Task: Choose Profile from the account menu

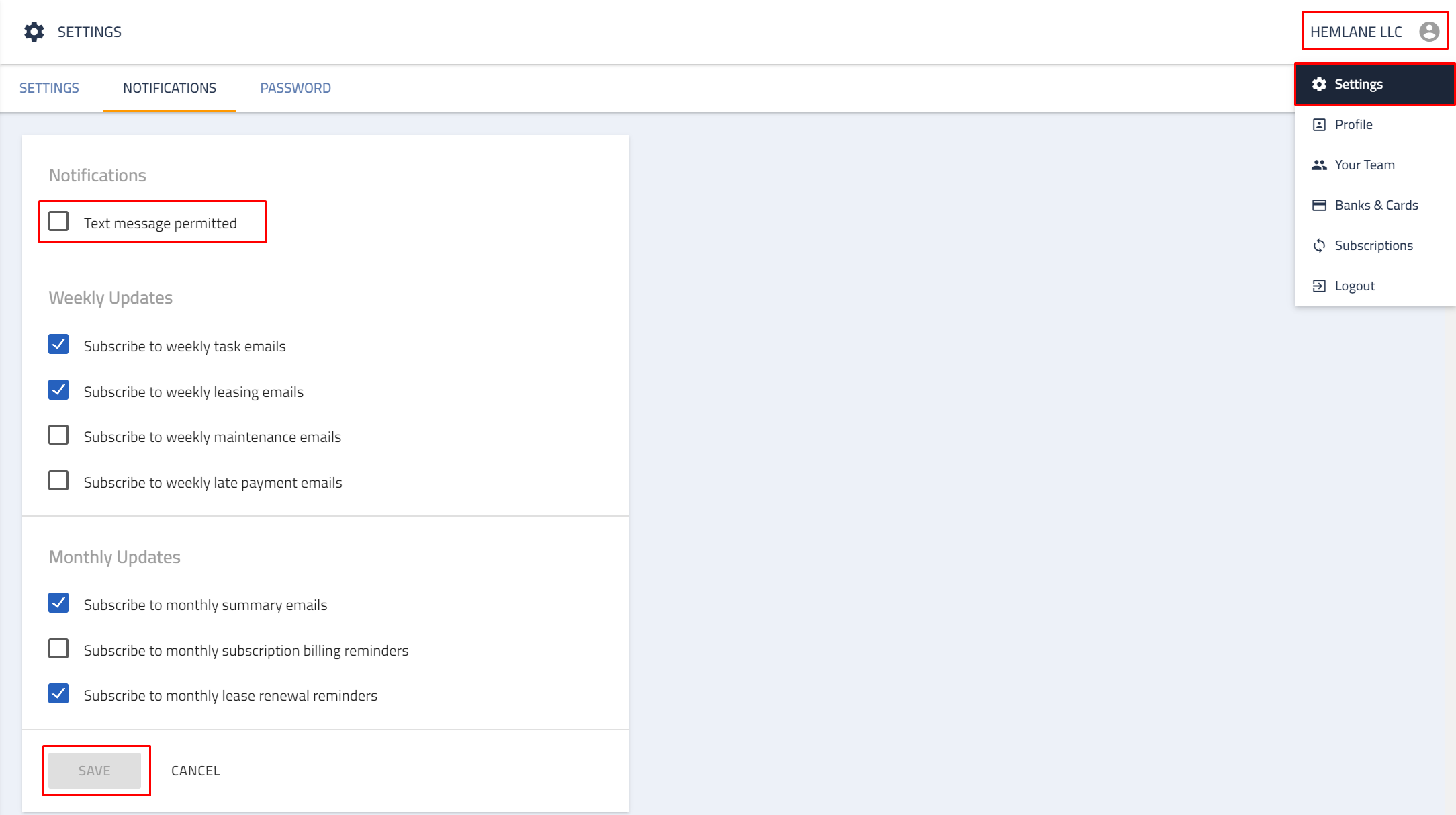Action: 1375,124
